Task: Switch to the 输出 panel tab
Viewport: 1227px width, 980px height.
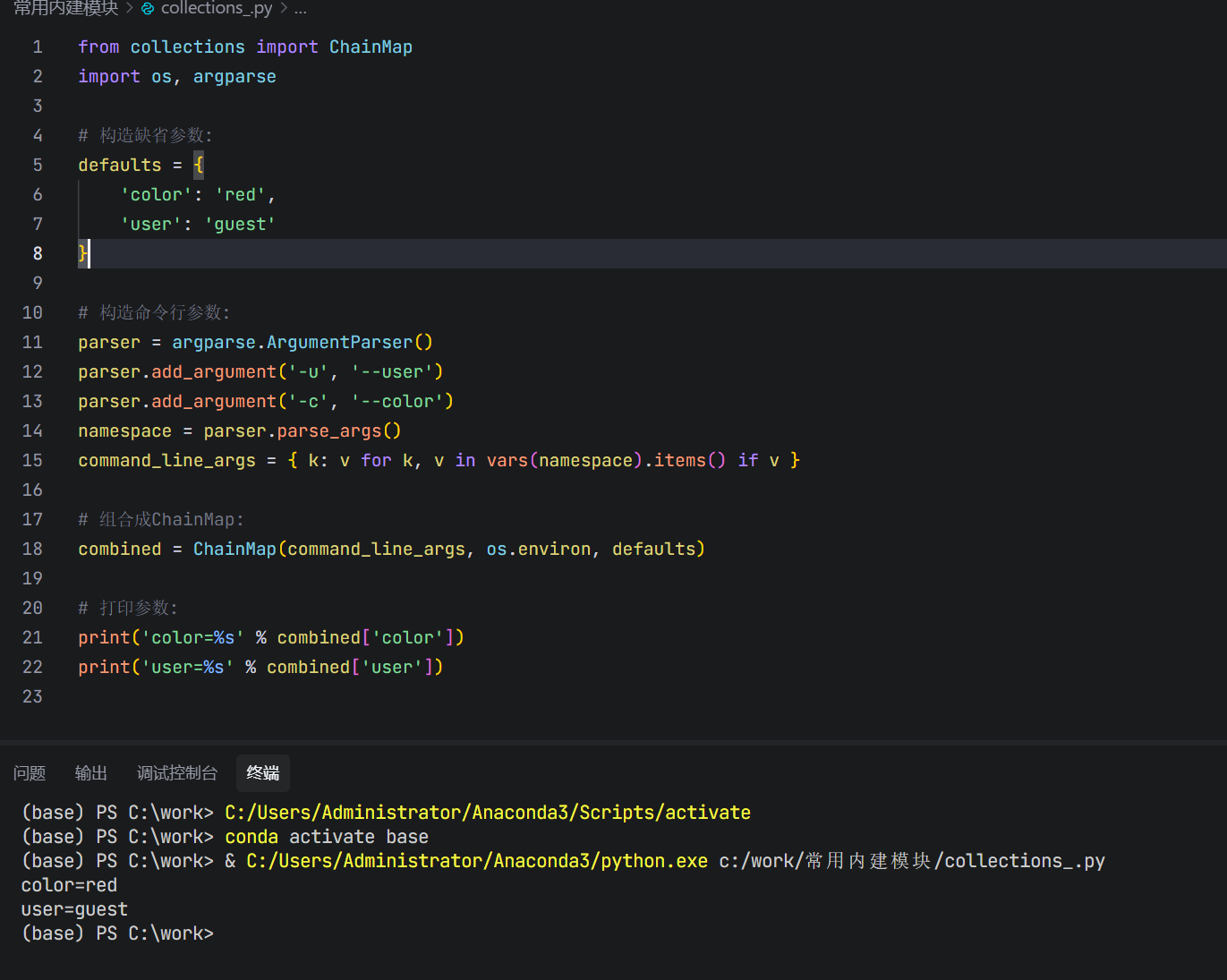Action: pyautogui.click(x=90, y=772)
